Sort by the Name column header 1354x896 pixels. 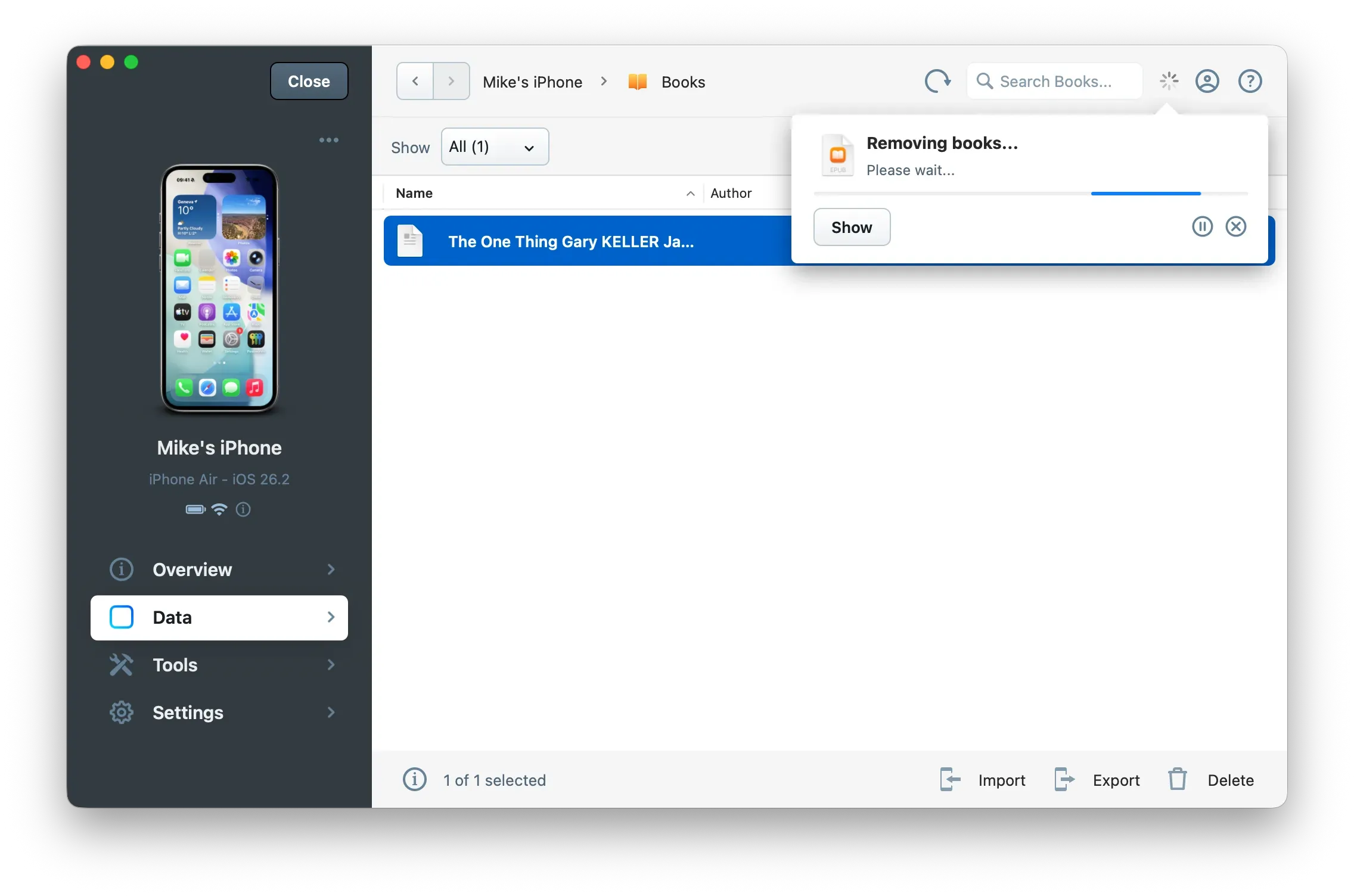[x=414, y=193]
